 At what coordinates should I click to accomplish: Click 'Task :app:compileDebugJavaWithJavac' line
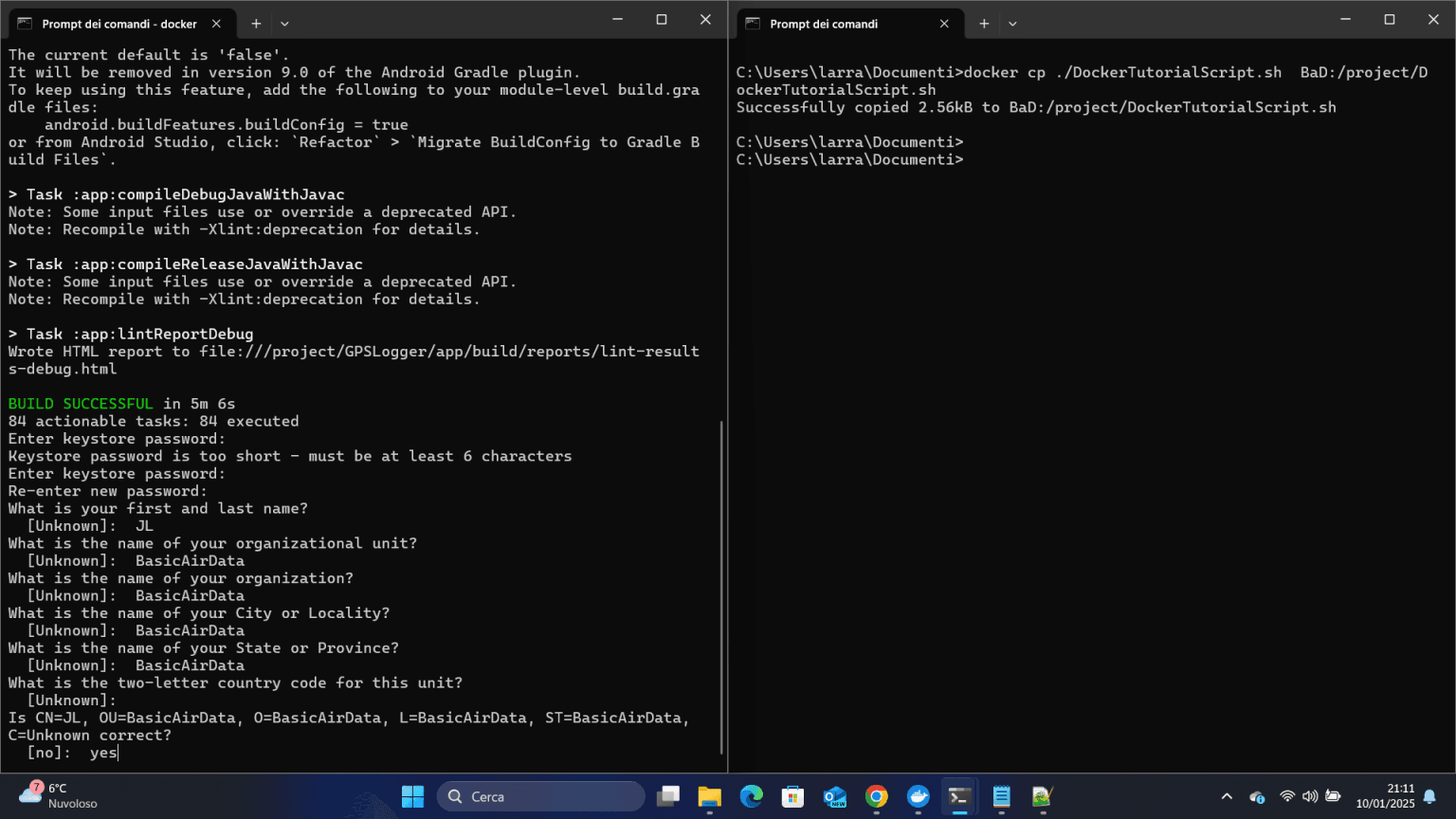[x=176, y=194]
